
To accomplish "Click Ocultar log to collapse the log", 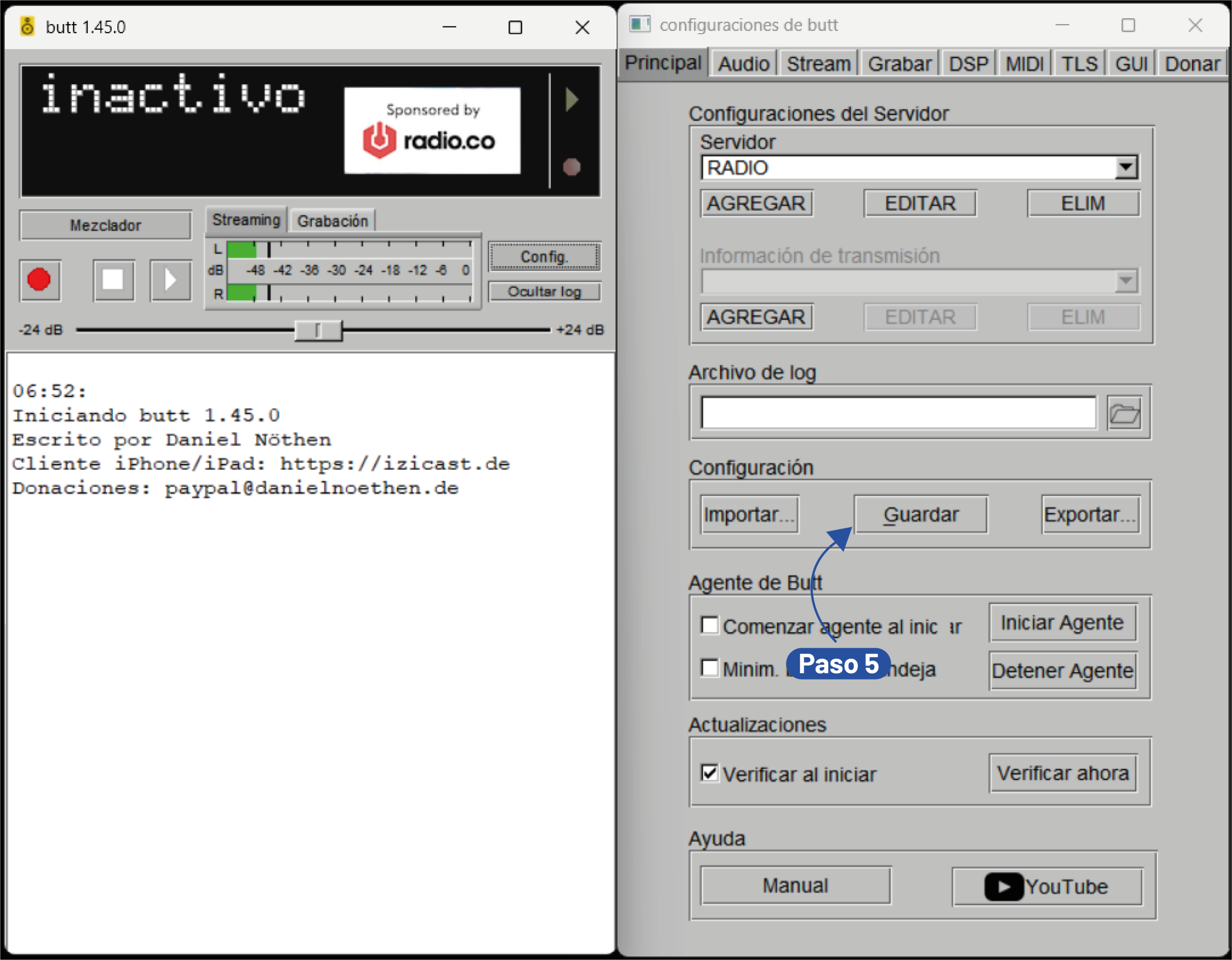I will tap(544, 292).
